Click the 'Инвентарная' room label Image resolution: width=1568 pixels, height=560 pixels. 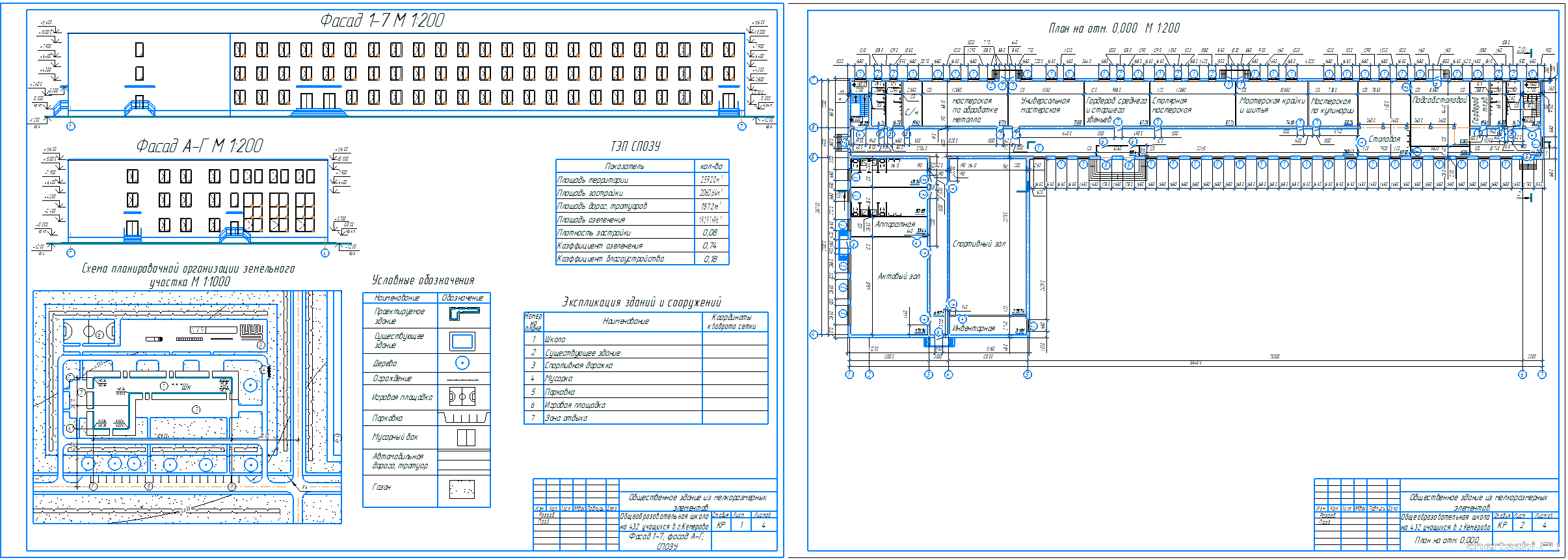[x=974, y=328]
